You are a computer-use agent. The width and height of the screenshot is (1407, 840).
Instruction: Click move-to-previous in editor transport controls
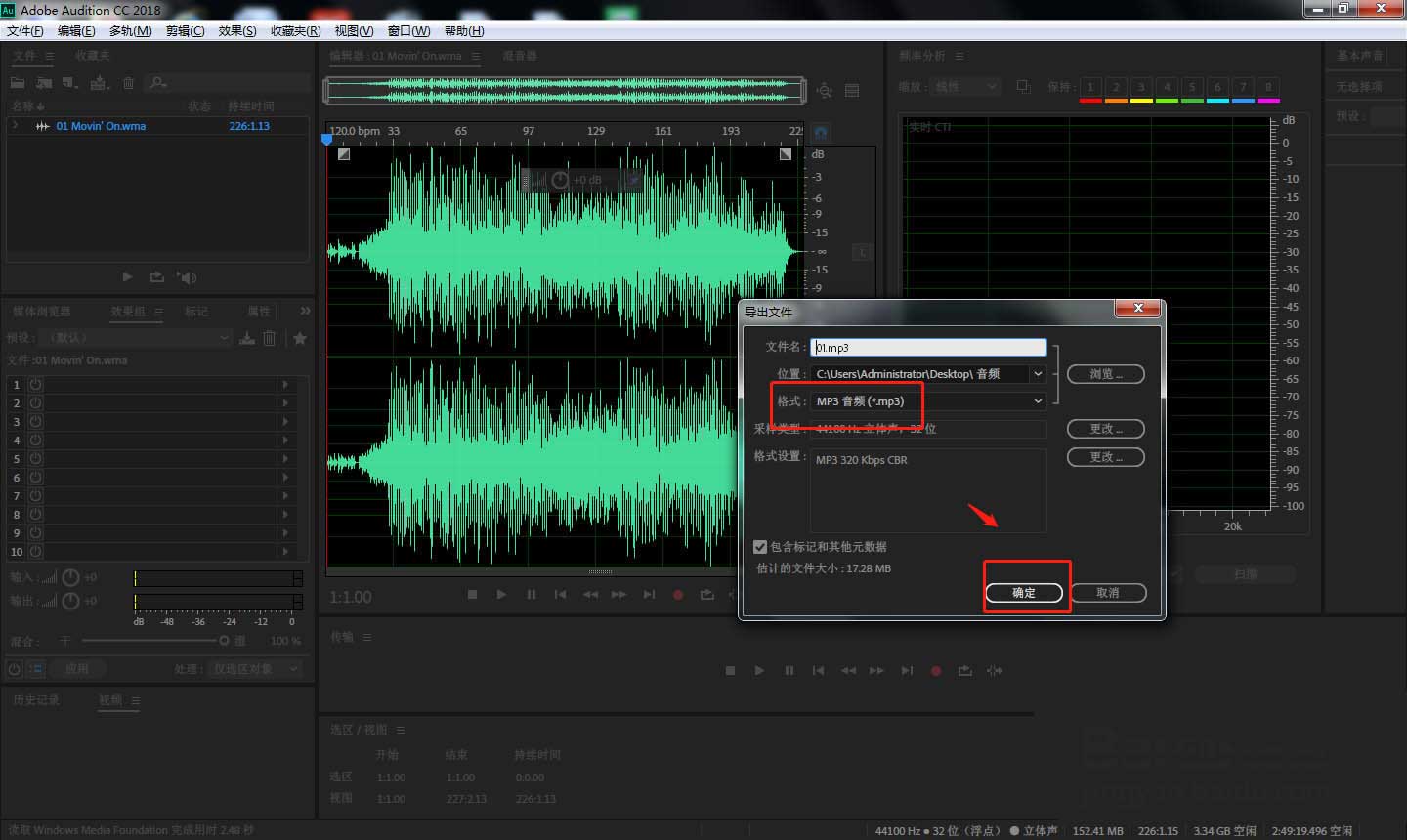560,594
